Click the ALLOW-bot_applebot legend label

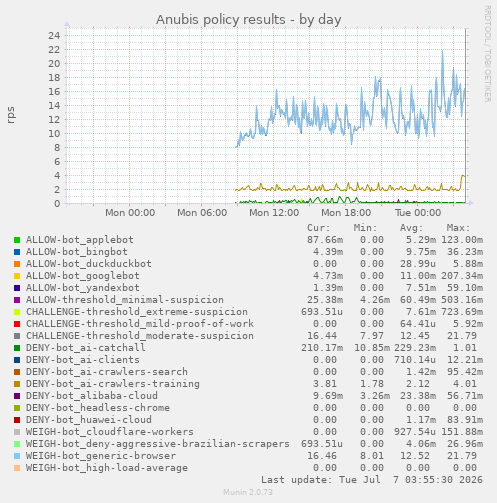point(80,240)
